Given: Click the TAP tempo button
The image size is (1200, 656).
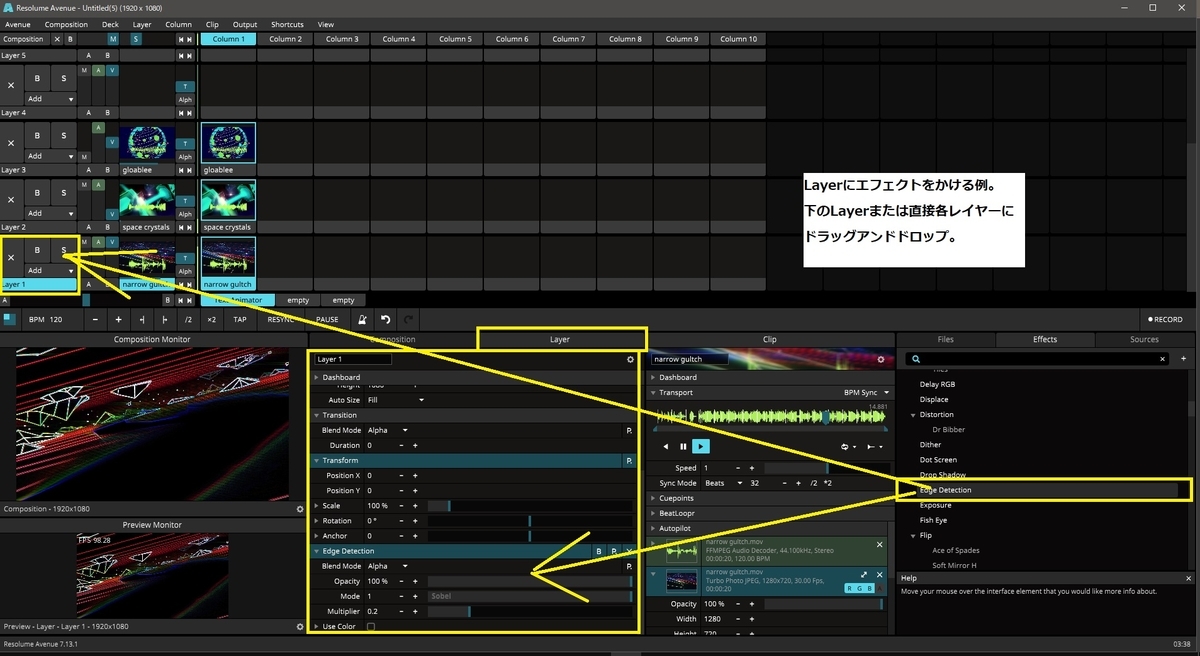Looking at the screenshot, I should pyautogui.click(x=240, y=320).
